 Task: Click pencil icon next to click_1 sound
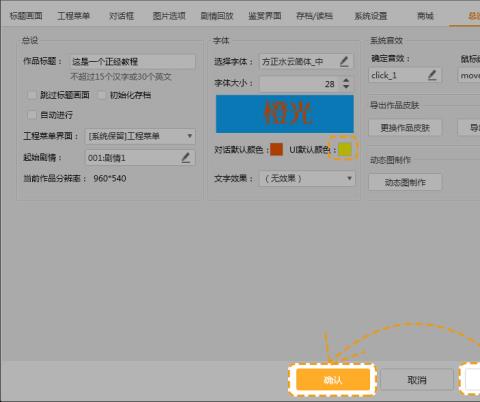(x=432, y=75)
